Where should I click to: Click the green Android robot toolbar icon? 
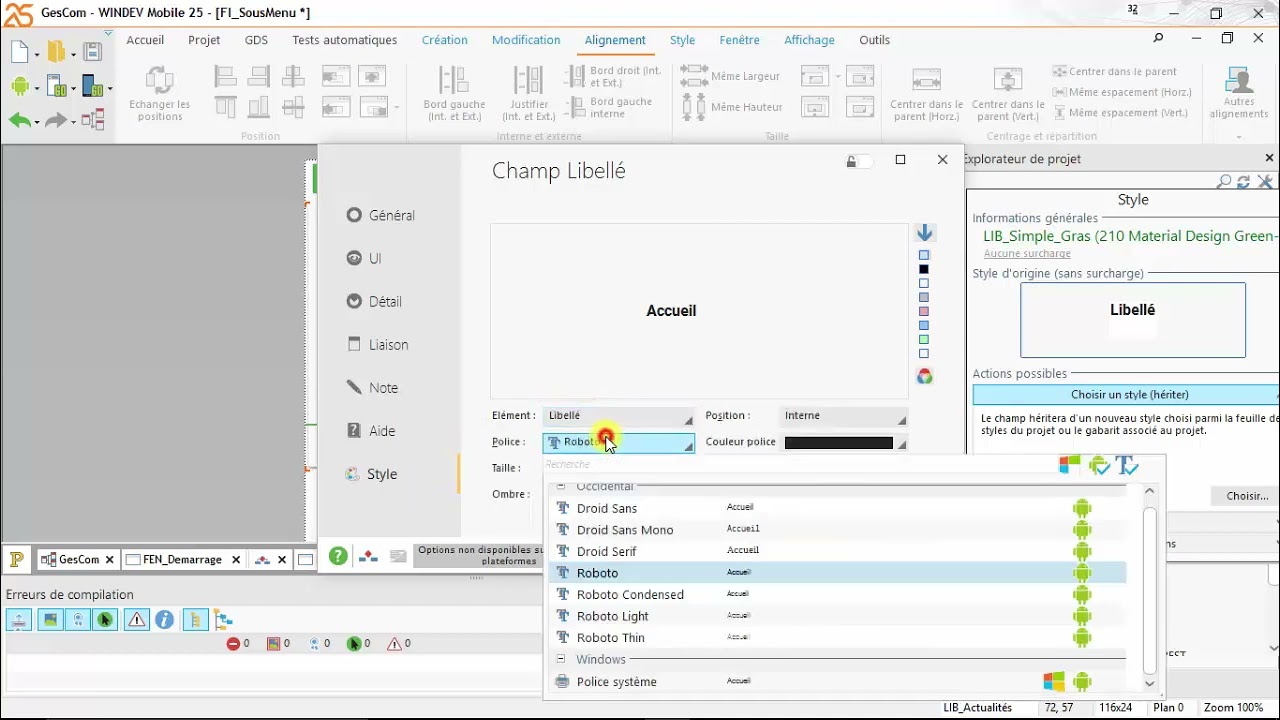[20, 87]
